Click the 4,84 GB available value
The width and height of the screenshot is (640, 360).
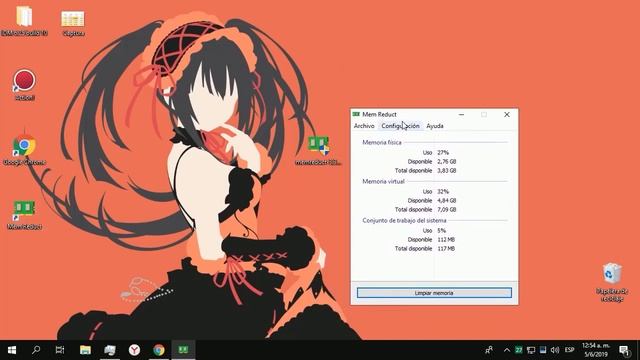[x=447, y=200]
